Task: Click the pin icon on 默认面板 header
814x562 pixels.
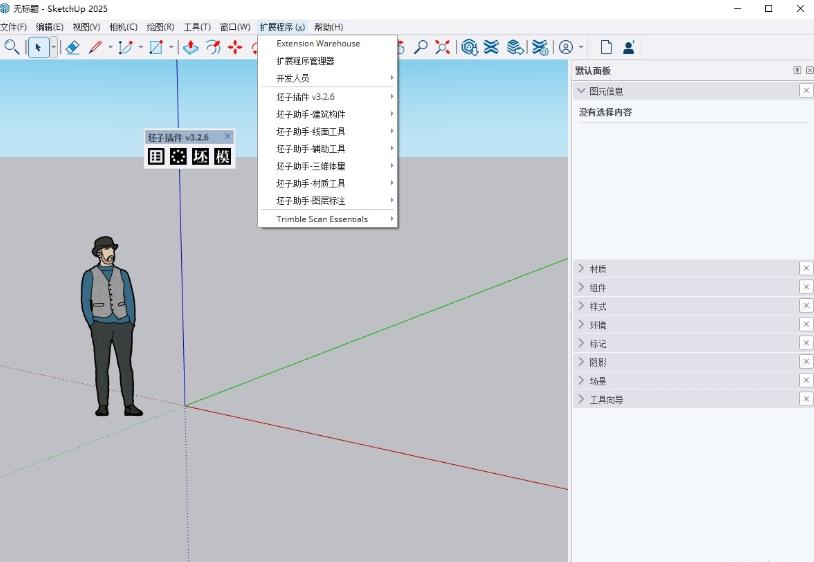Action: 797,70
